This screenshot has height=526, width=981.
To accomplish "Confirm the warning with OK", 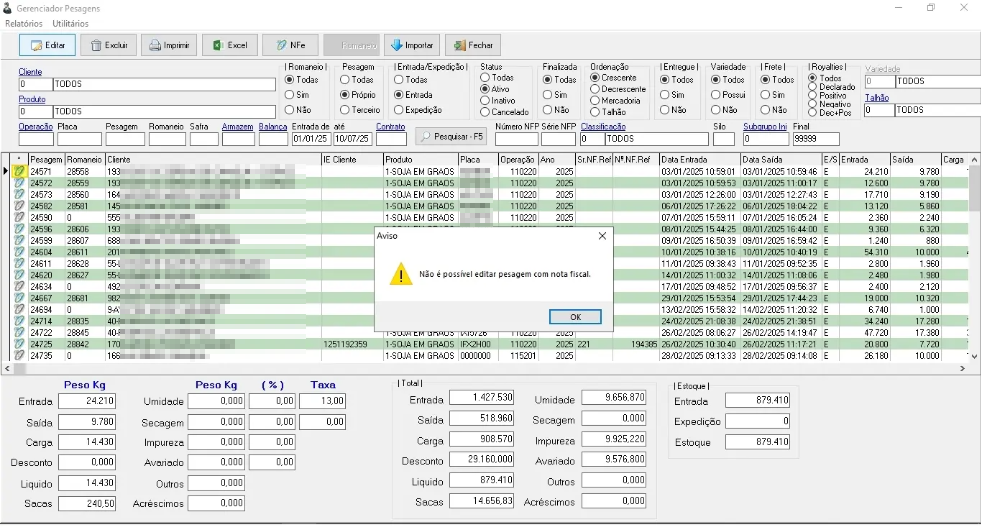I will 575,317.
